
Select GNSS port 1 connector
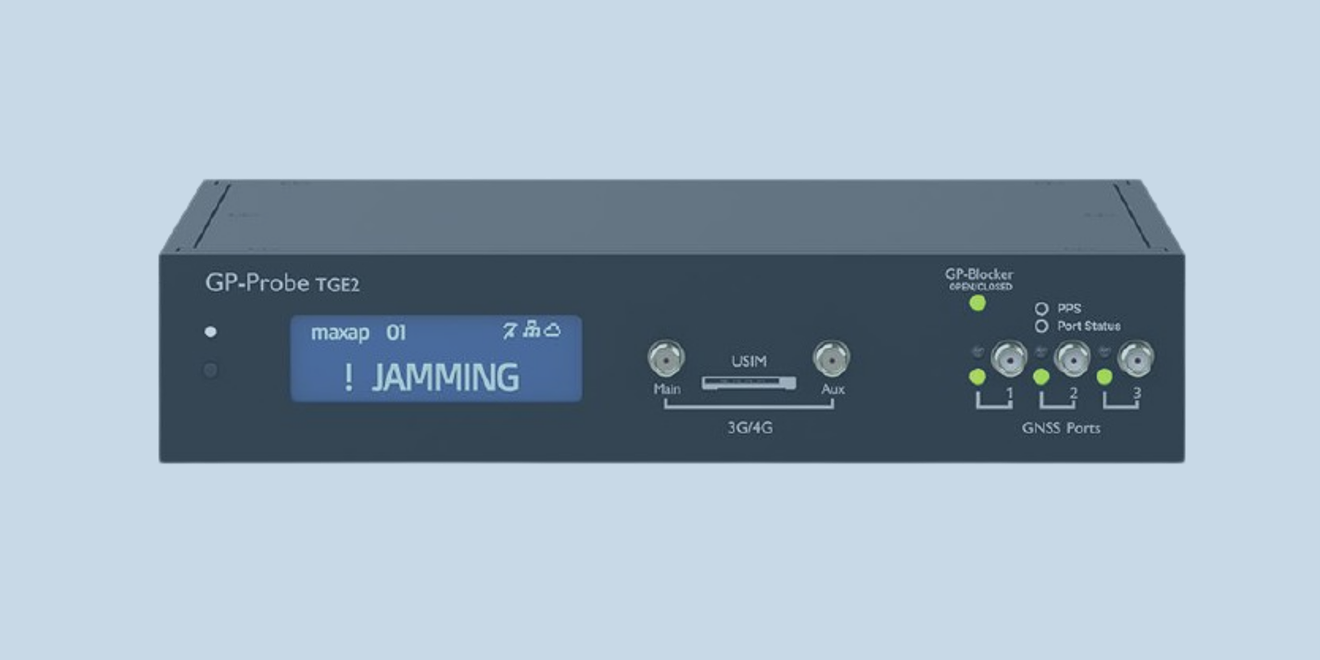tap(1009, 358)
